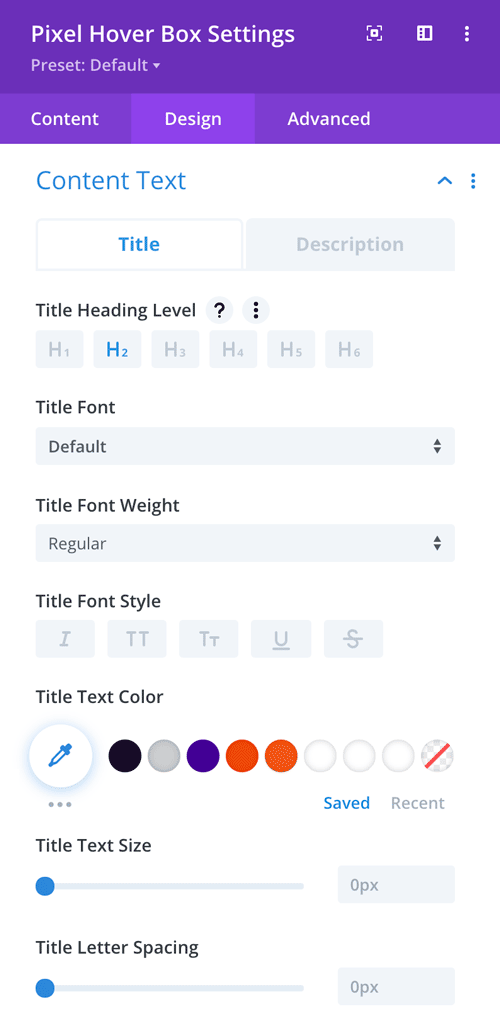
Task: Toggle underline title font style
Action: [281, 638]
